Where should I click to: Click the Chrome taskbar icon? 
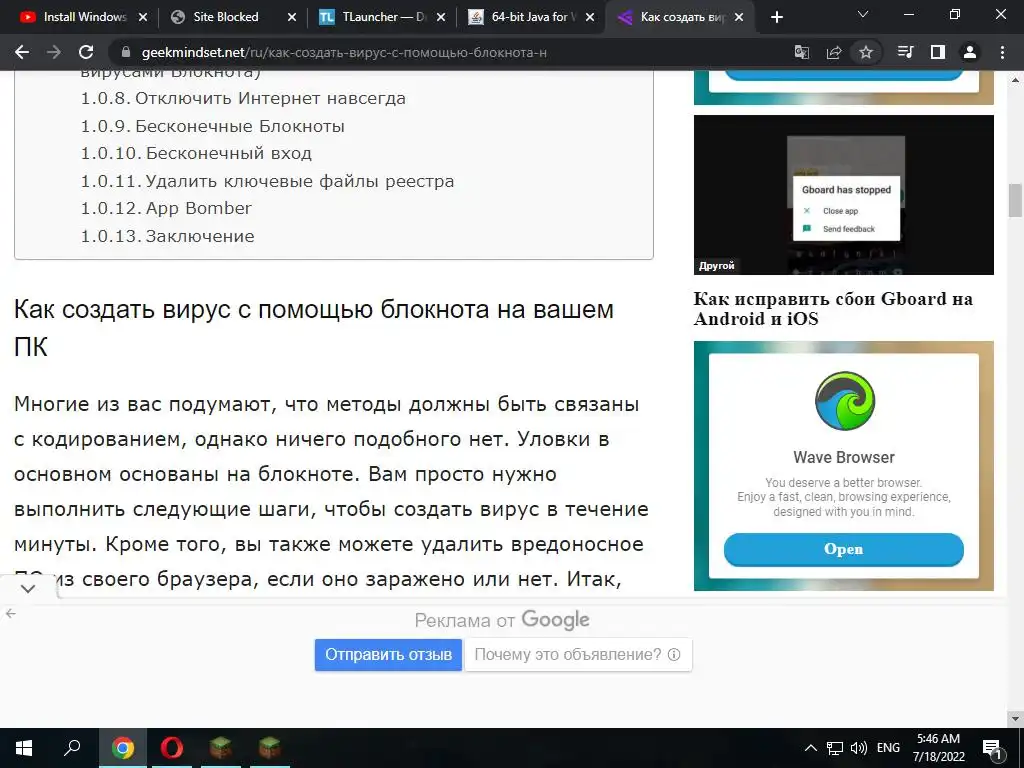point(122,748)
